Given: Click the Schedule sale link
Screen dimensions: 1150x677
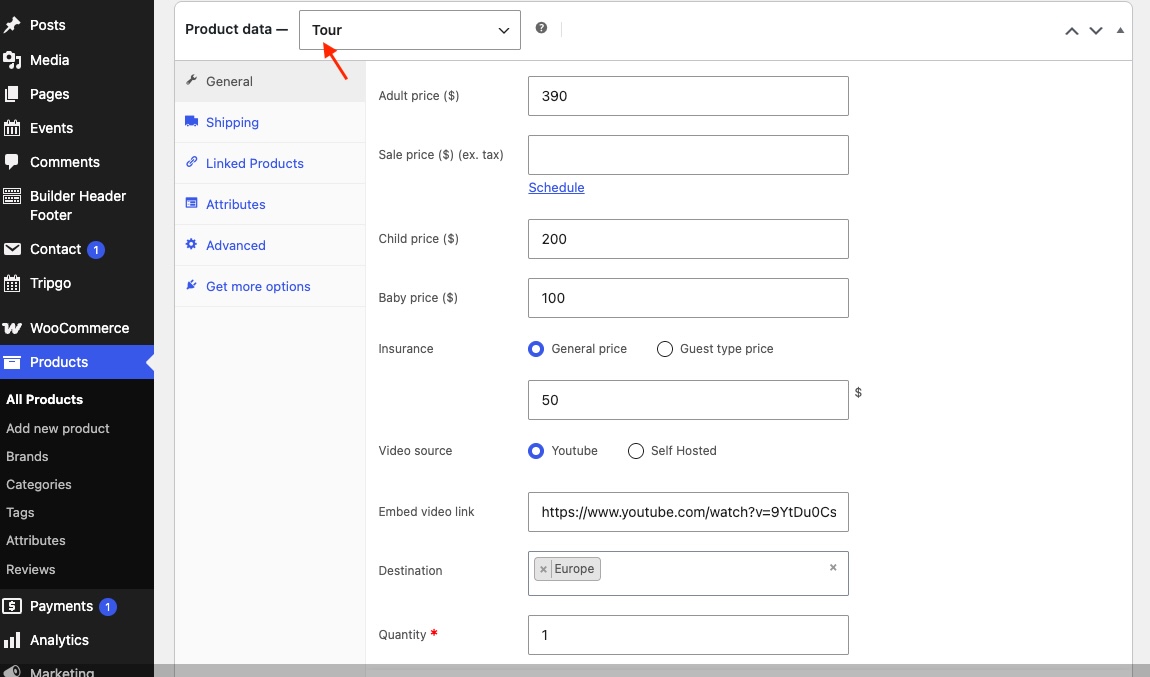Looking at the screenshot, I should click(x=556, y=188).
